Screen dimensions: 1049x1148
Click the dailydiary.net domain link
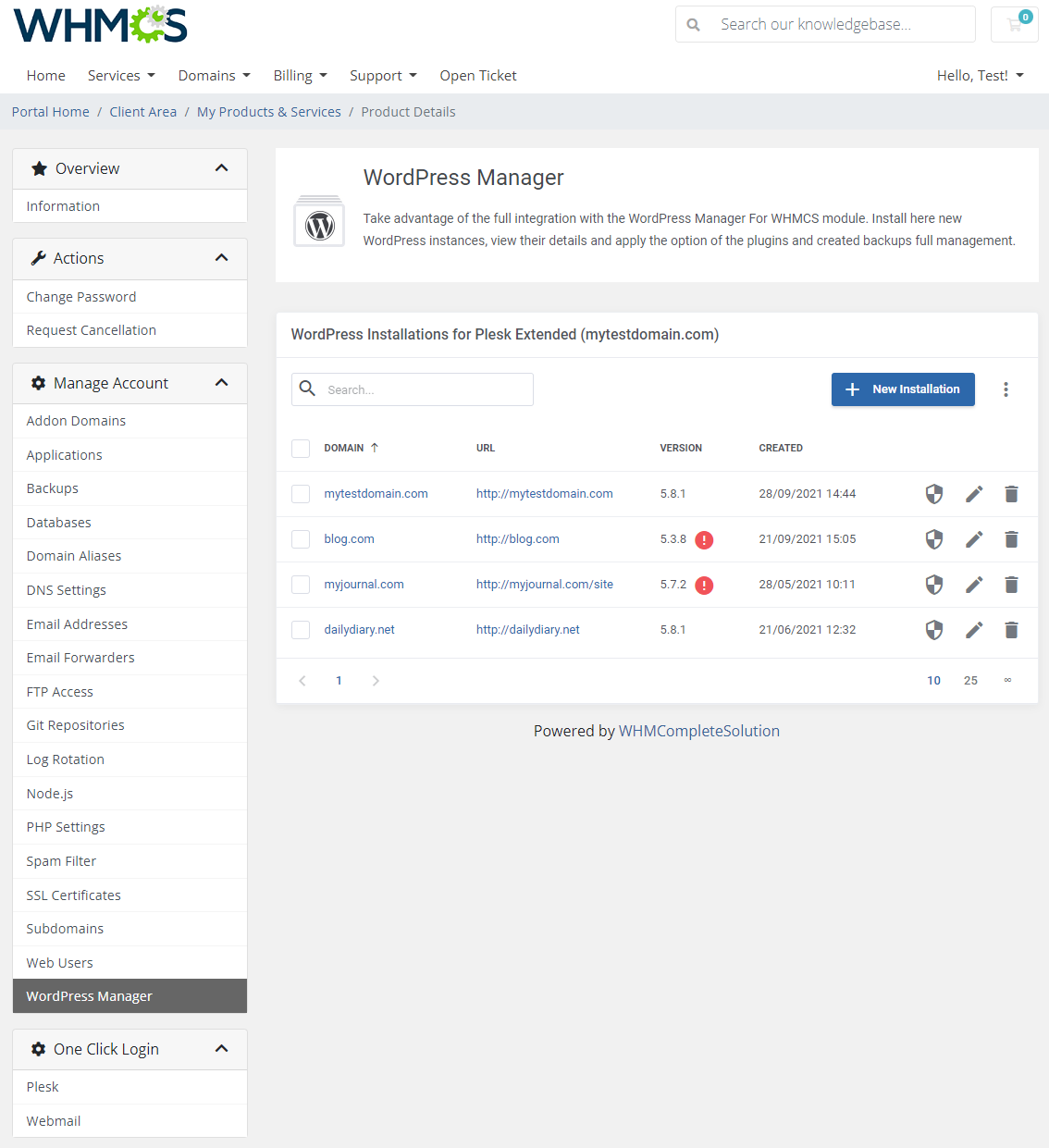359,630
